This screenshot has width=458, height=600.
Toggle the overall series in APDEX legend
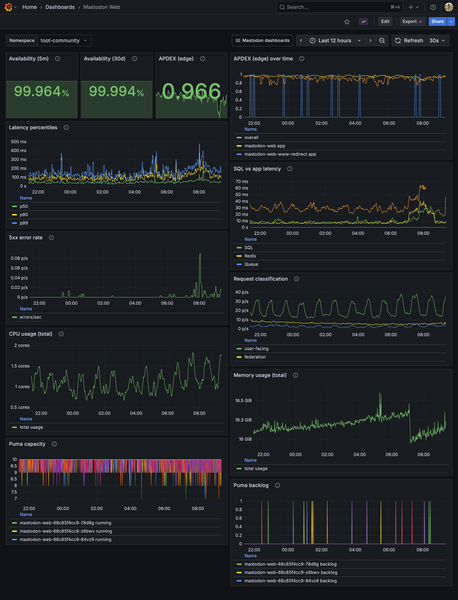[x=251, y=137]
